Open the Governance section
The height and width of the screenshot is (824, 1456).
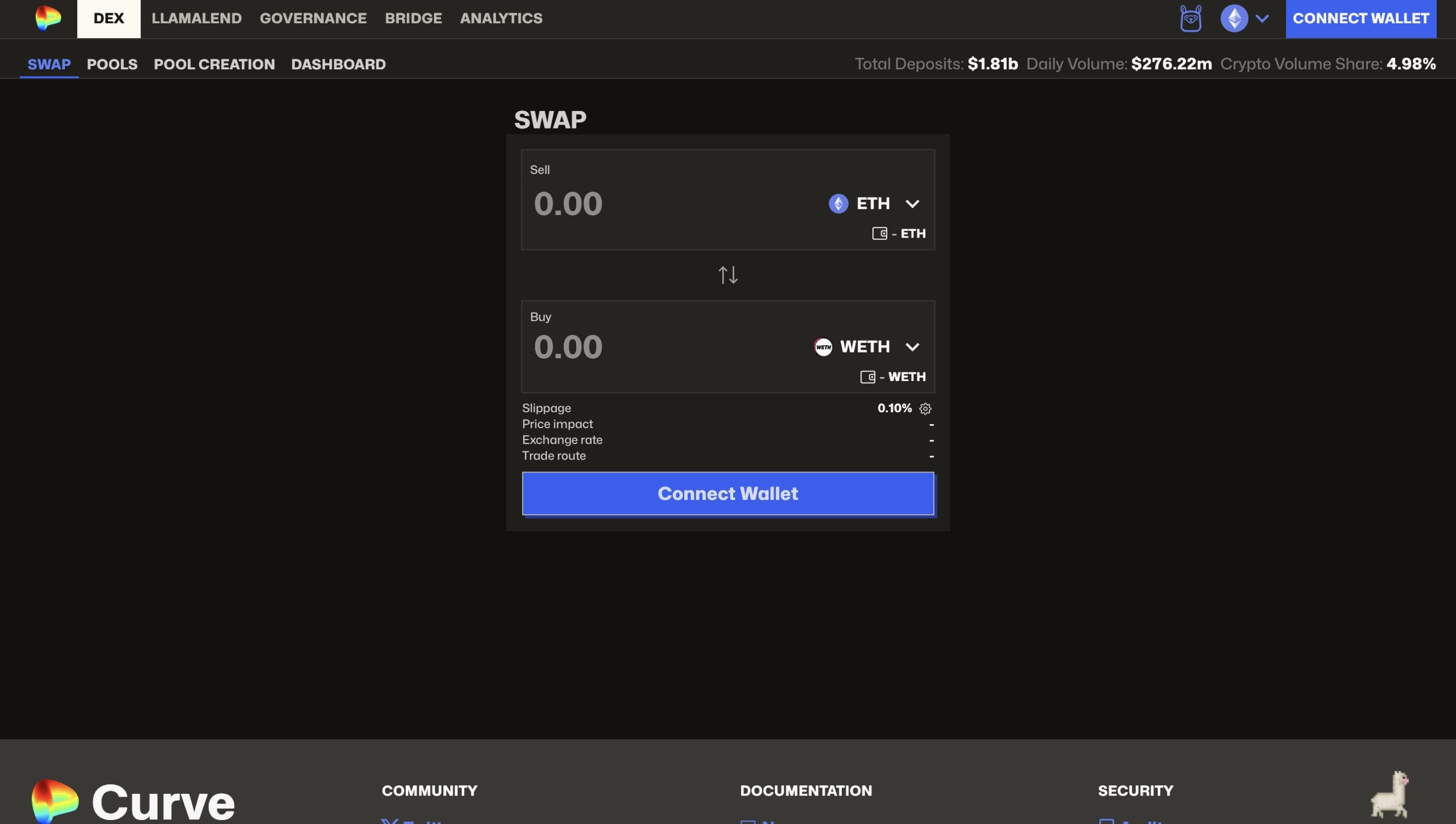(x=313, y=19)
